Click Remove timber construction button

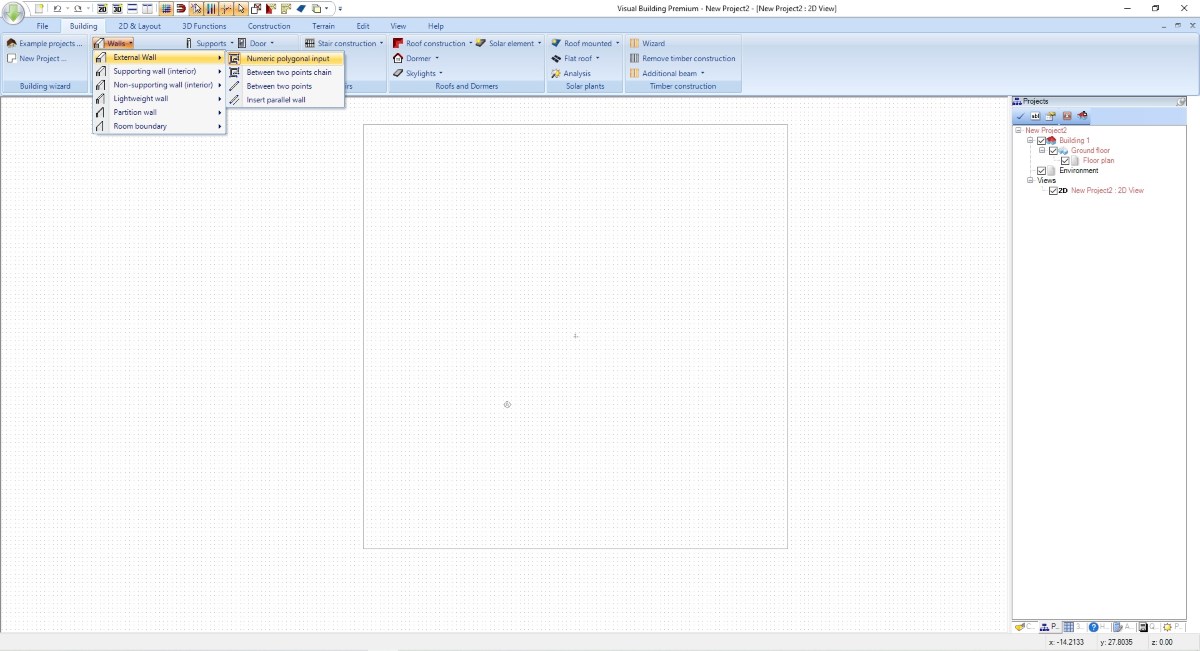pos(682,59)
